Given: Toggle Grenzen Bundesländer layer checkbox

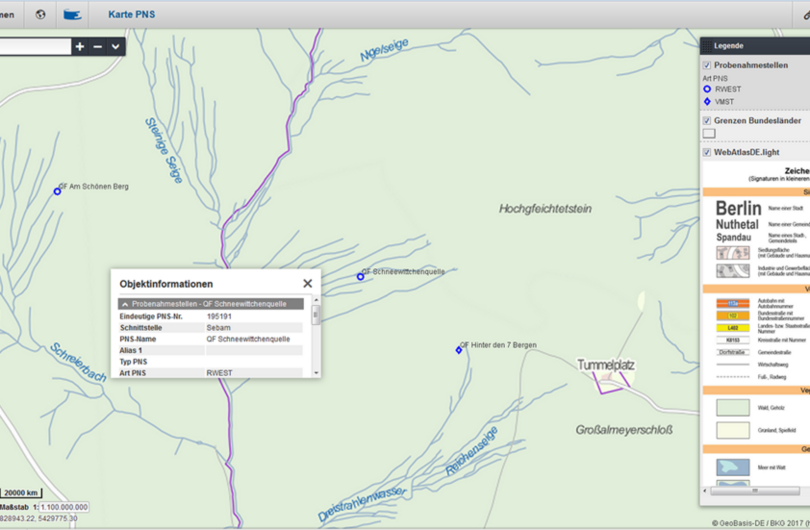Looking at the screenshot, I should 707,121.
